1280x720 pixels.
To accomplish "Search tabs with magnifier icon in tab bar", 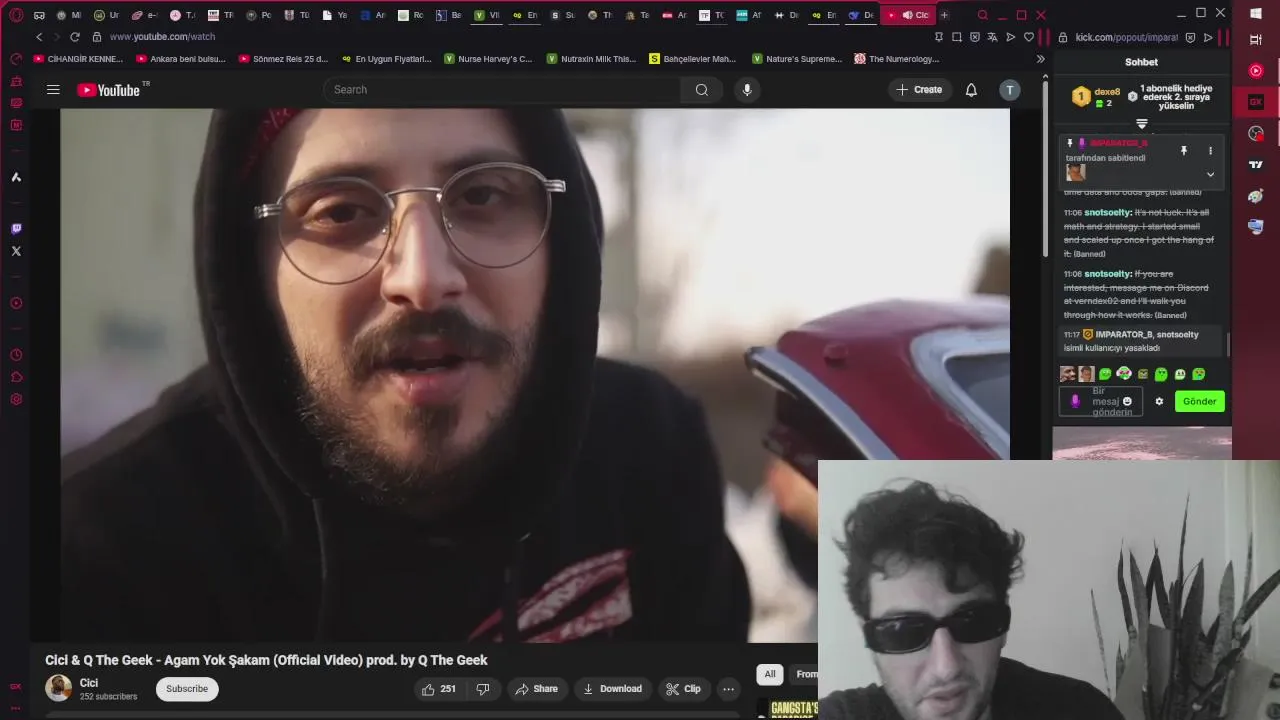I will (x=982, y=15).
